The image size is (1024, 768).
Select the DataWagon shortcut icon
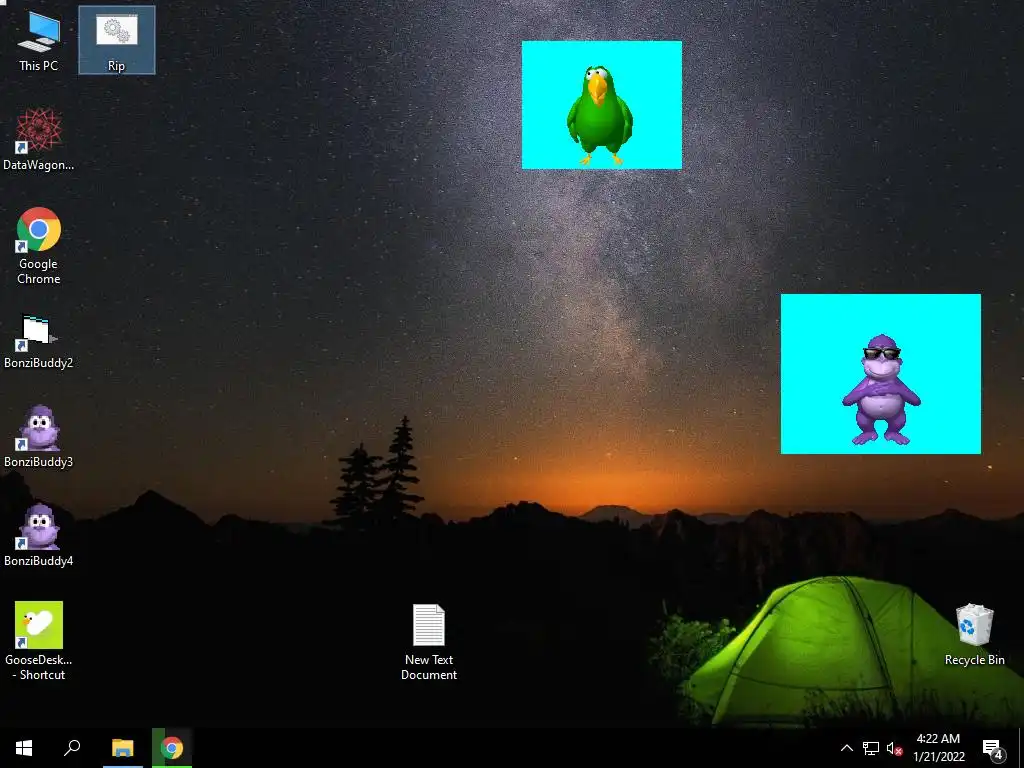pyautogui.click(x=39, y=140)
